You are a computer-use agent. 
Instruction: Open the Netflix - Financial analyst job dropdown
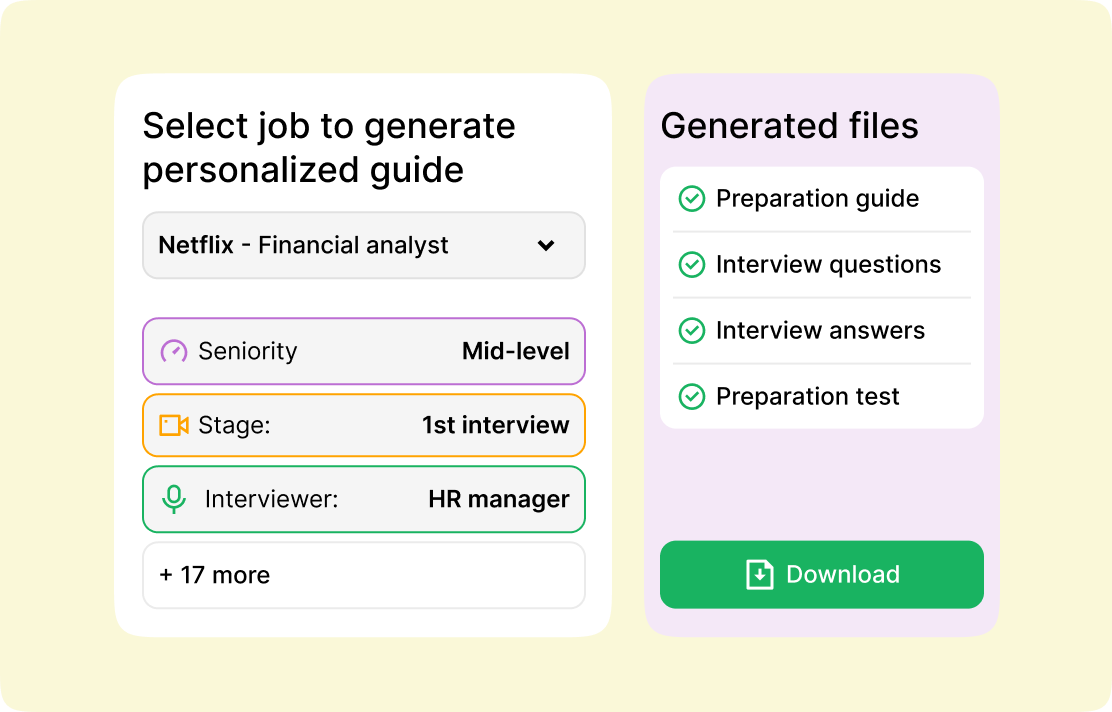coord(364,245)
